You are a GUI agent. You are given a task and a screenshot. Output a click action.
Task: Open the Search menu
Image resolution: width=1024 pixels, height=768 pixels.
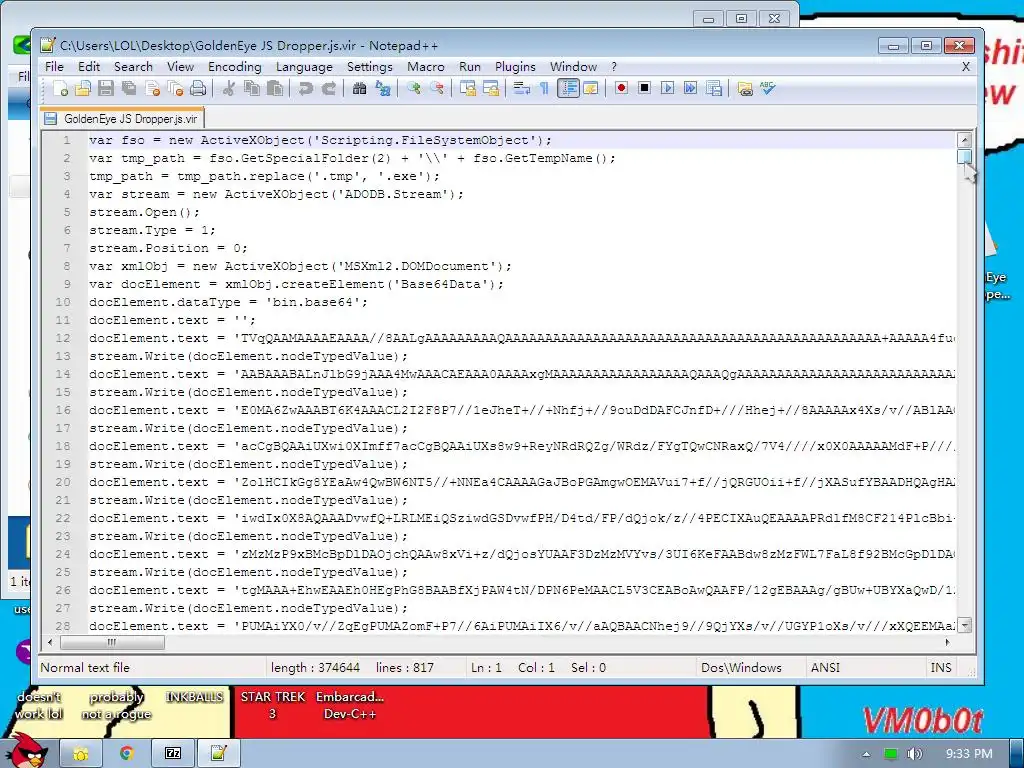pyautogui.click(x=133, y=67)
